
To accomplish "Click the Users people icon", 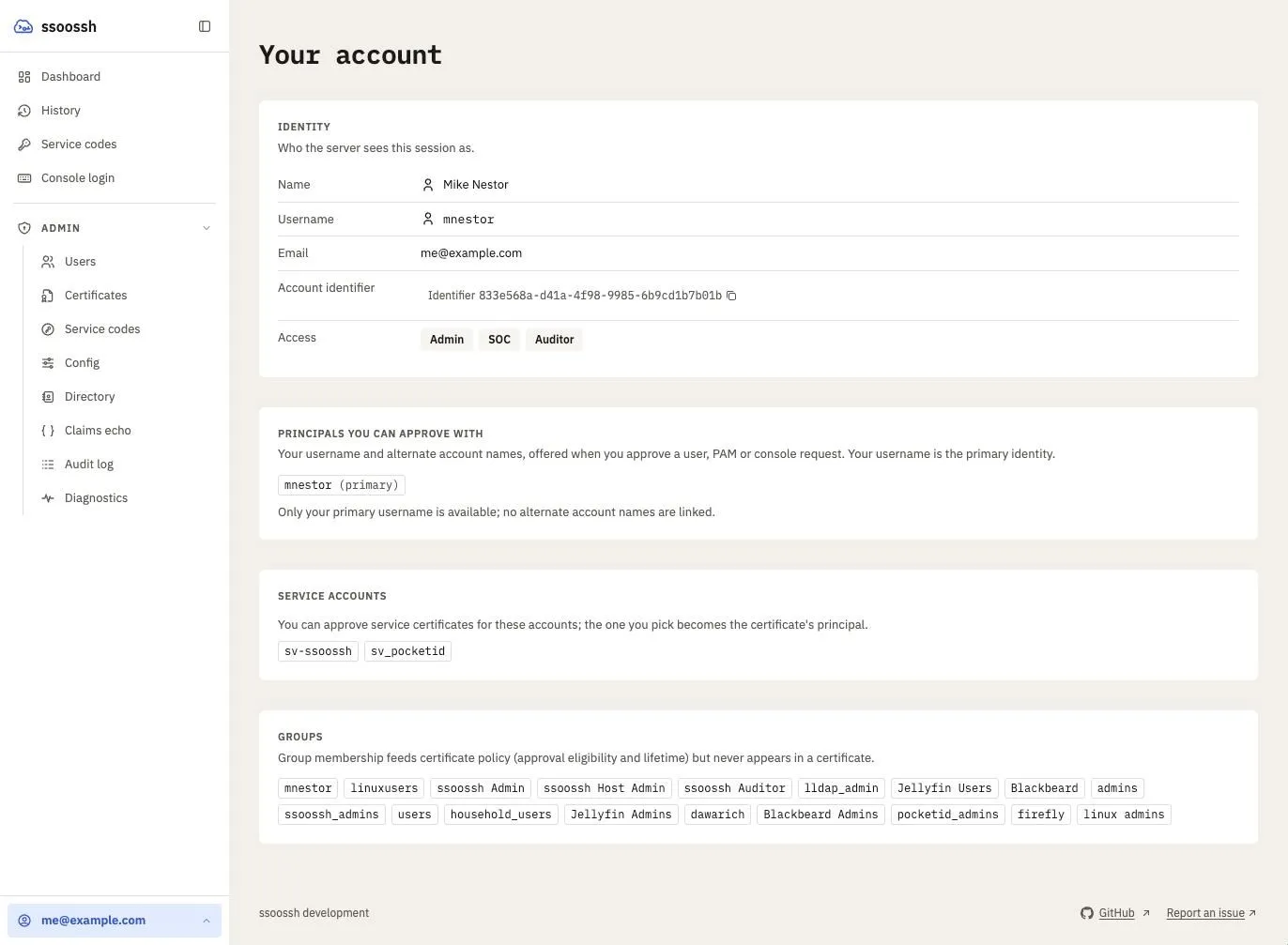I will click(48, 262).
